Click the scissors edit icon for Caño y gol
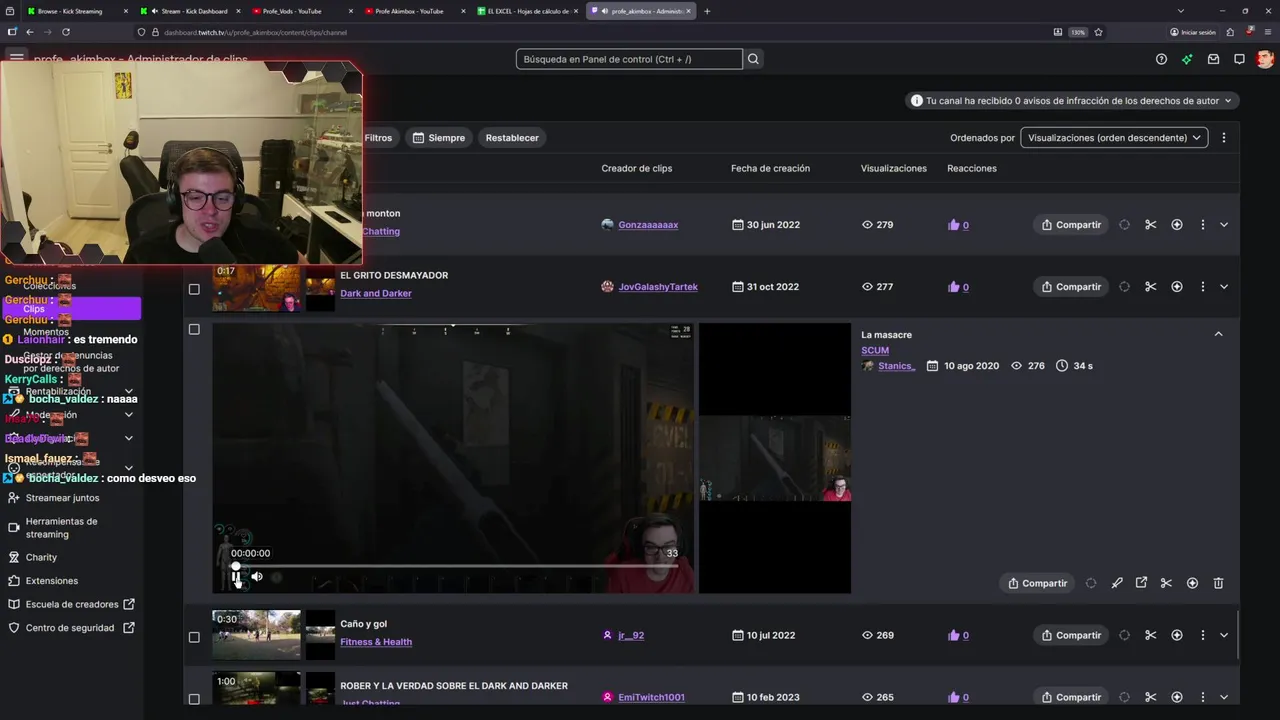This screenshot has width=1280, height=720. click(1150, 635)
